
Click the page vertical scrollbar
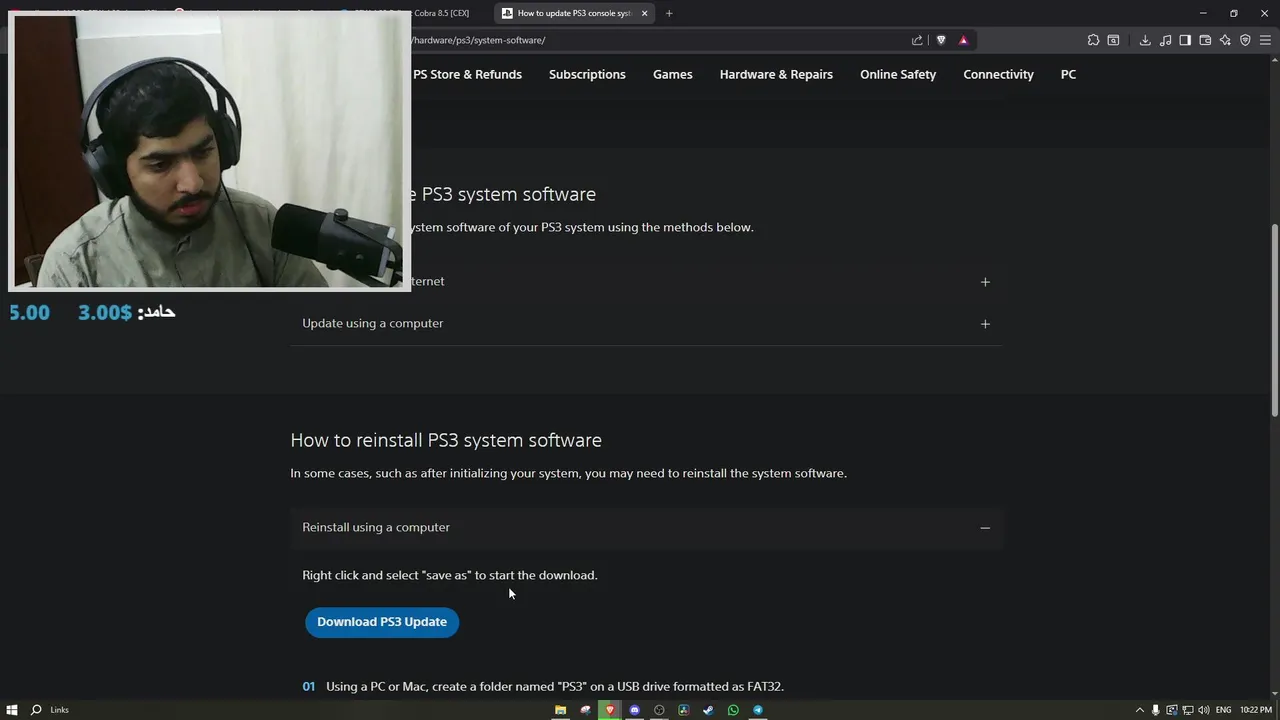[x=1274, y=320]
